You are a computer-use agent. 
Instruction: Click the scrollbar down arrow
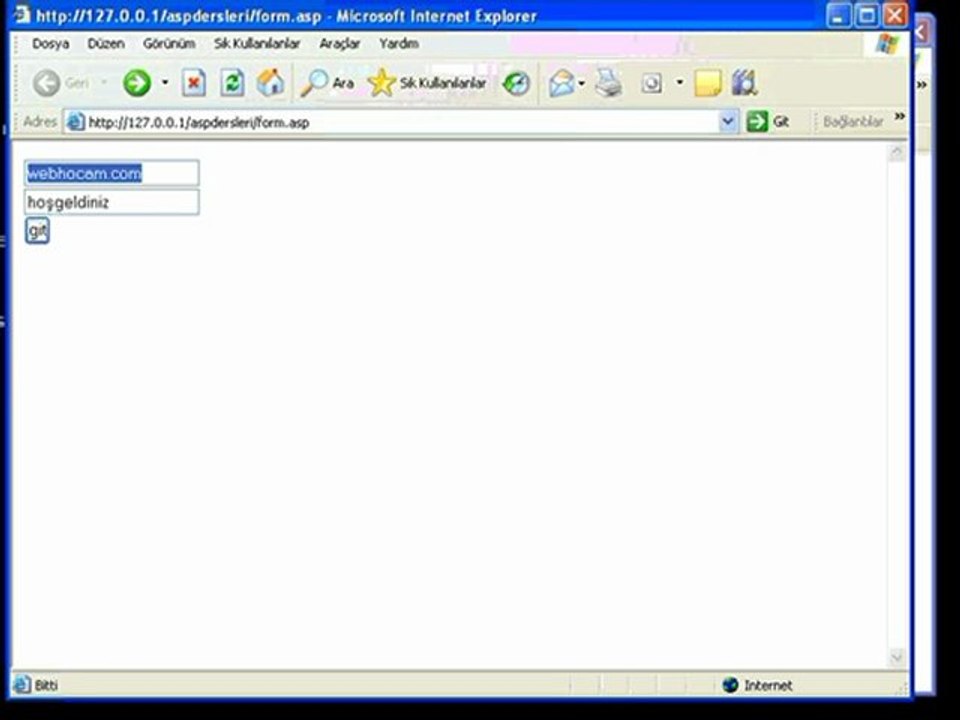coord(897,658)
